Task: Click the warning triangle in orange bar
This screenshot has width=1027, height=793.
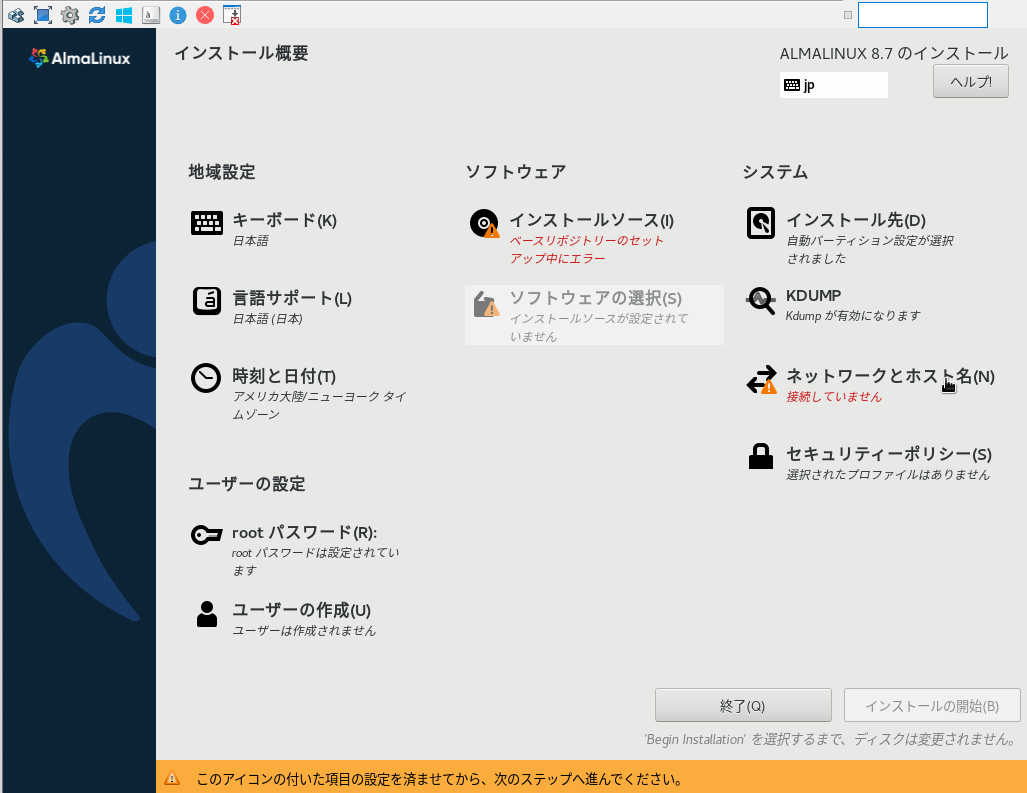Action: 172,778
